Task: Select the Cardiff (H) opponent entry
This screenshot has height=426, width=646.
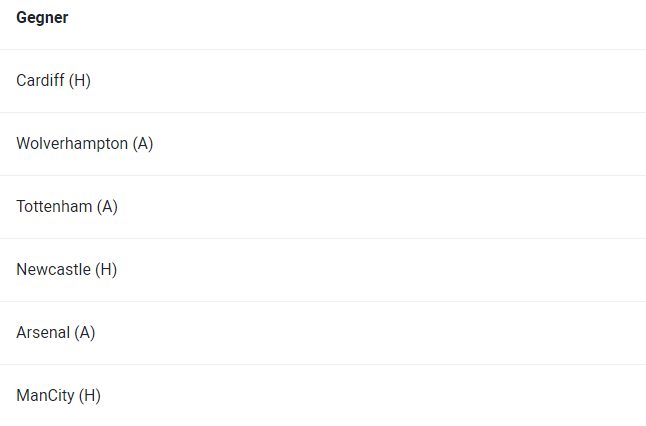Action: click(53, 81)
